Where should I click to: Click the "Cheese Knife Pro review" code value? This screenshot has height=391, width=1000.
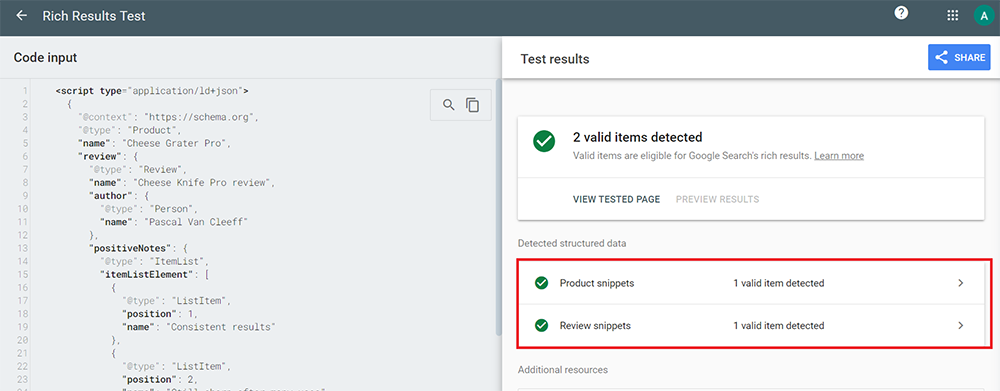click(203, 183)
